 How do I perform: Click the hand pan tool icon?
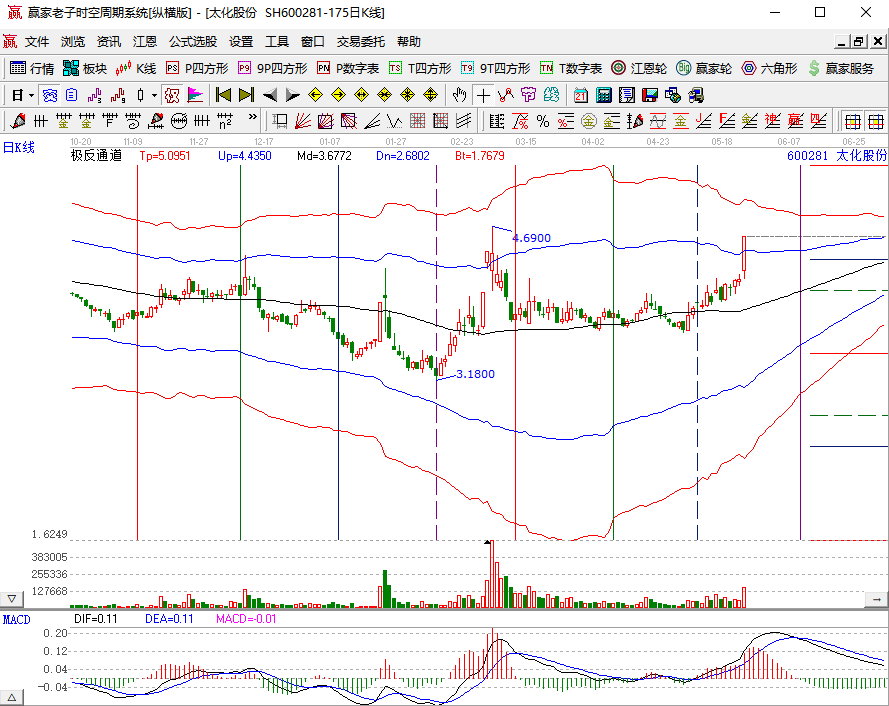(459, 95)
